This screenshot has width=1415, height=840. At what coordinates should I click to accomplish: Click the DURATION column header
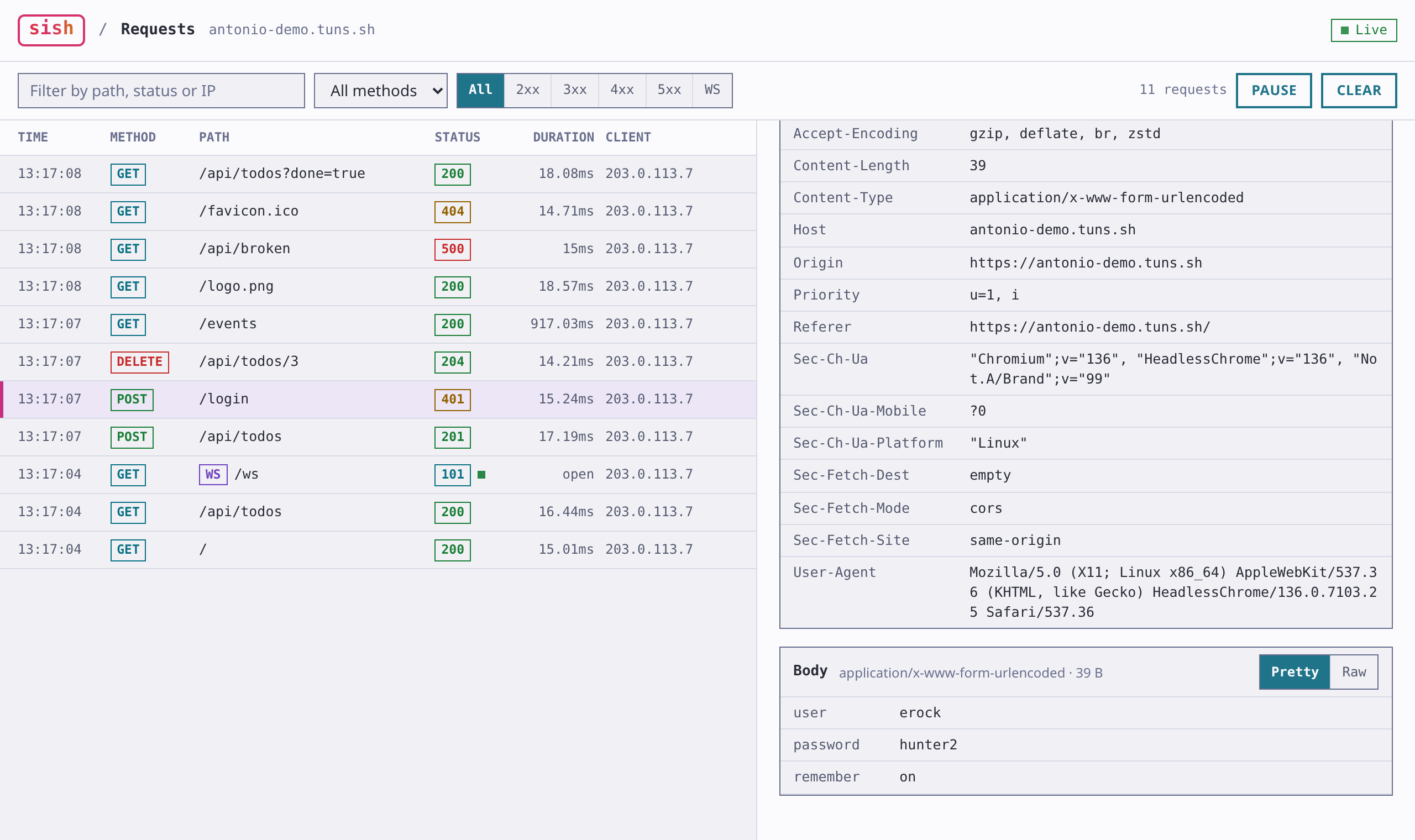pos(563,137)
